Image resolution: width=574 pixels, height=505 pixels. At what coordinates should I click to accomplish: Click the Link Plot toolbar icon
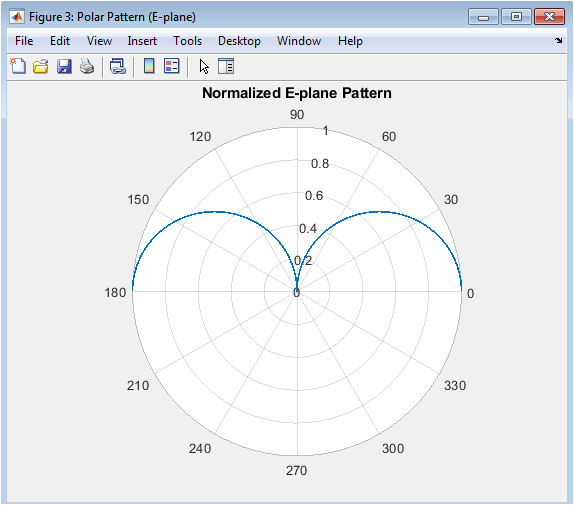118,67
